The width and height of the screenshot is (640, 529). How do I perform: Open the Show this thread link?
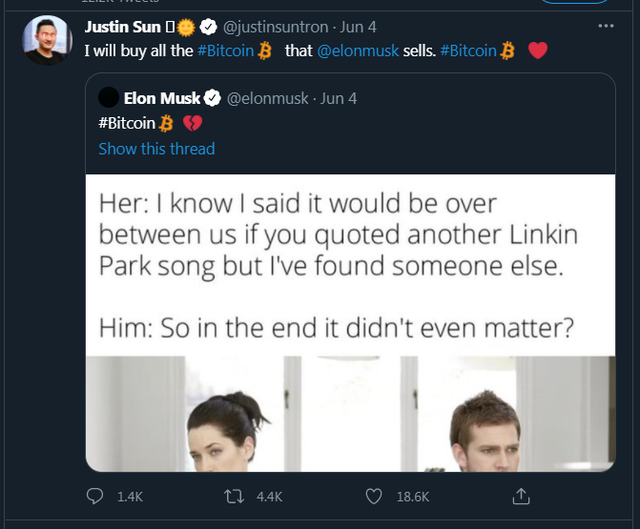[x=156, y=148]
